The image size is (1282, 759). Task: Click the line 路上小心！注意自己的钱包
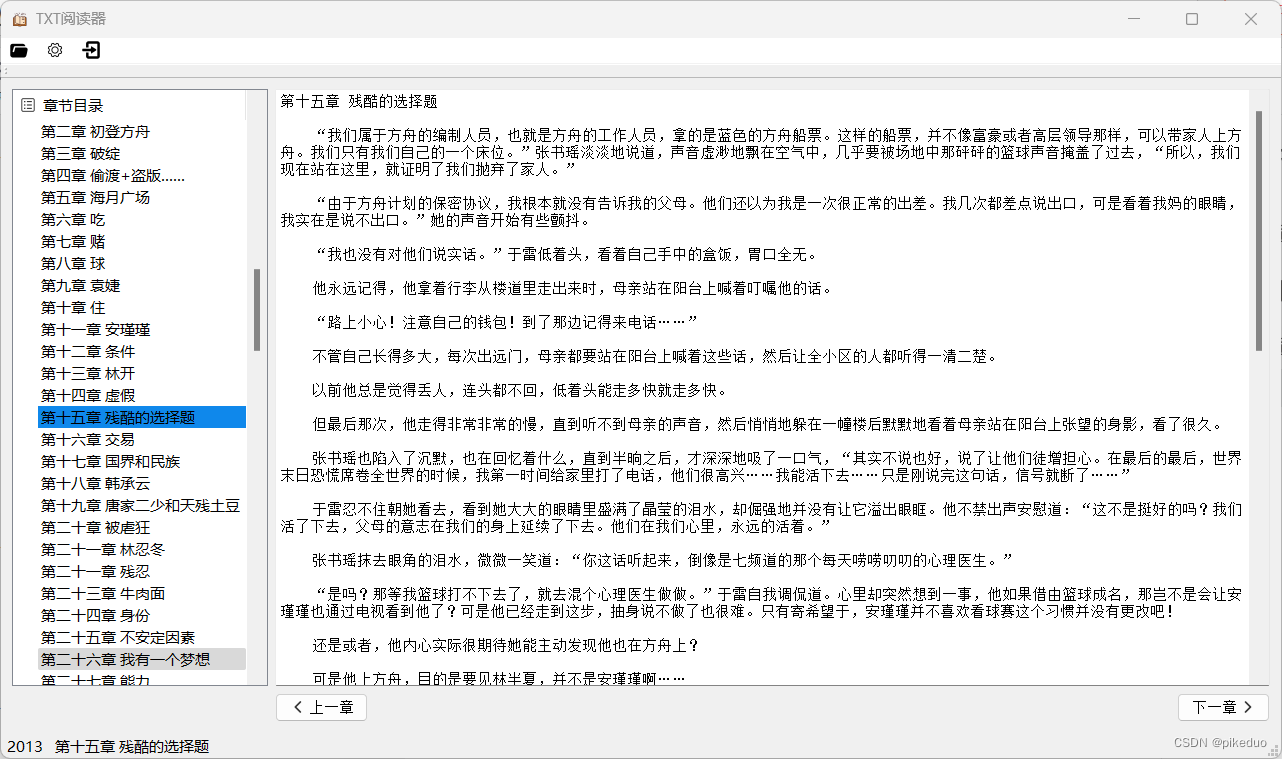pyautogui.click(x=504, y=322)
